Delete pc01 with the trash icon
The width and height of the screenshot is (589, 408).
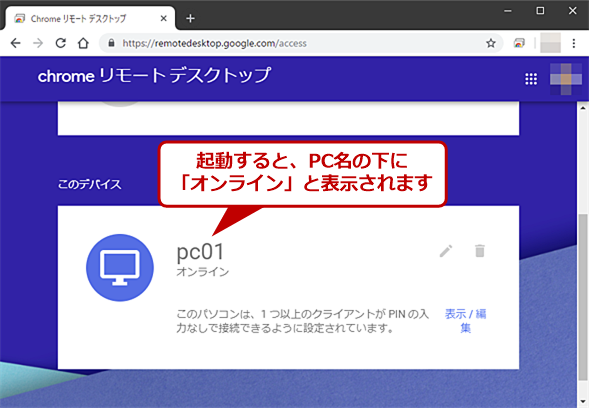point(480,251)
